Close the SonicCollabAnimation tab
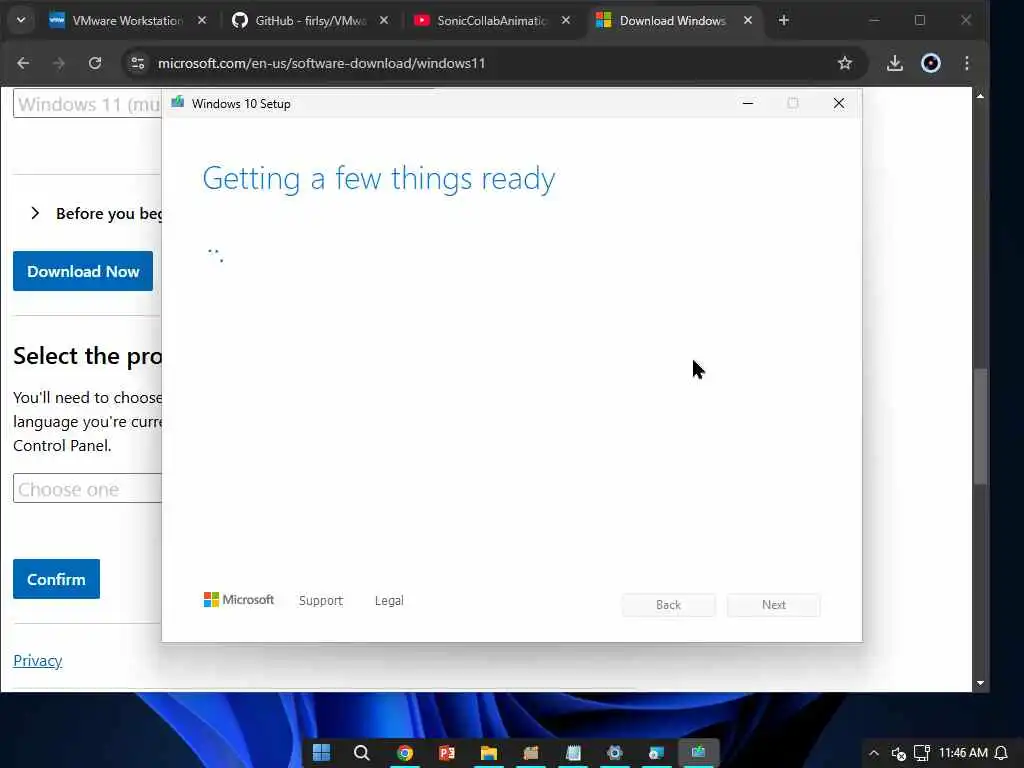This screenshot has height=768, width=1024. (x=566, y=21)
